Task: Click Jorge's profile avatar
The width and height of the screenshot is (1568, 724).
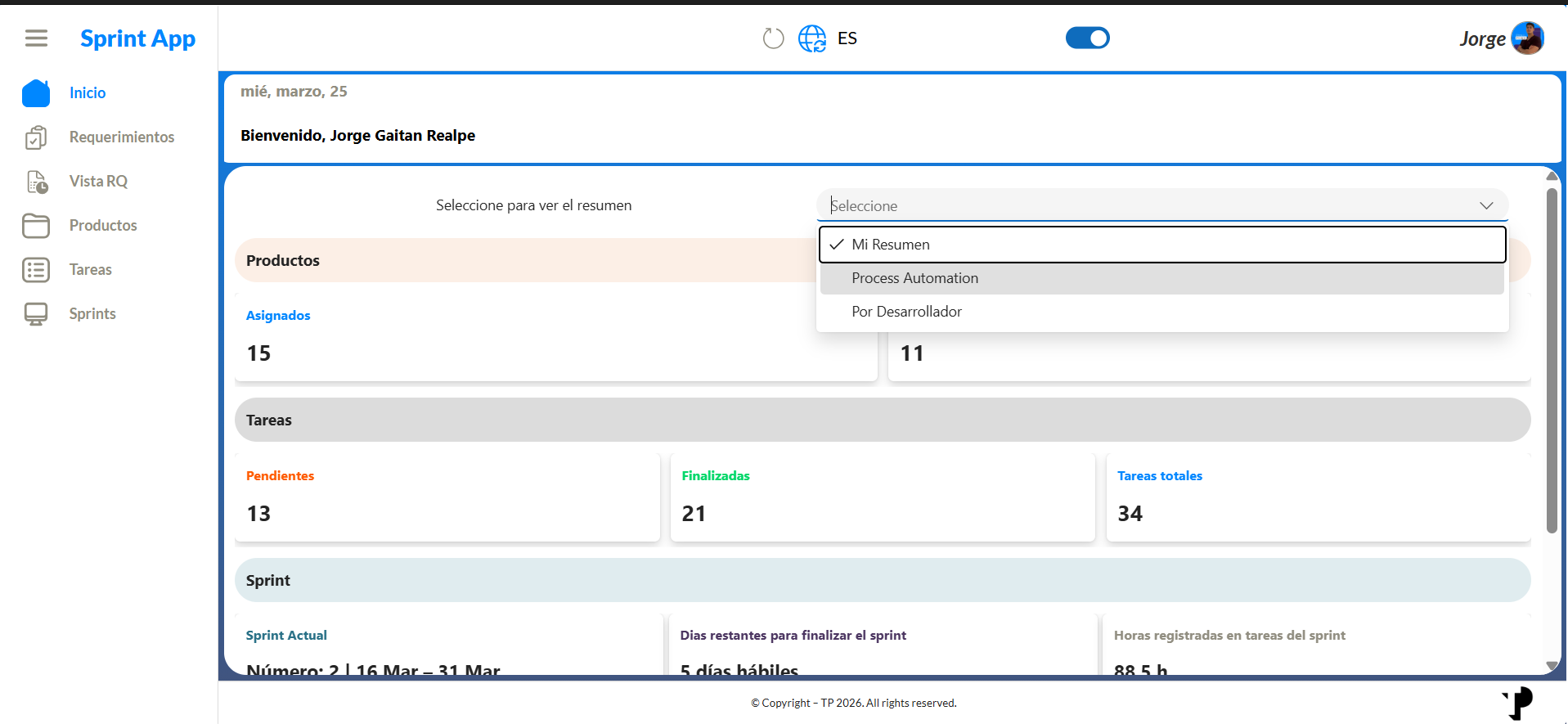Action: 1527,38
